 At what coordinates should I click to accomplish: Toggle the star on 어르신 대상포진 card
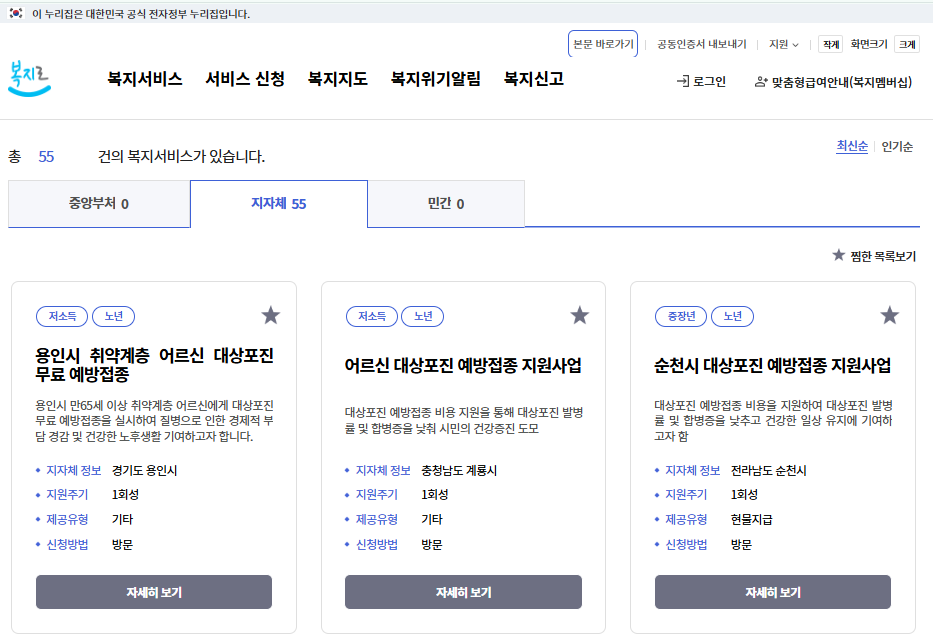click(580, 315)
